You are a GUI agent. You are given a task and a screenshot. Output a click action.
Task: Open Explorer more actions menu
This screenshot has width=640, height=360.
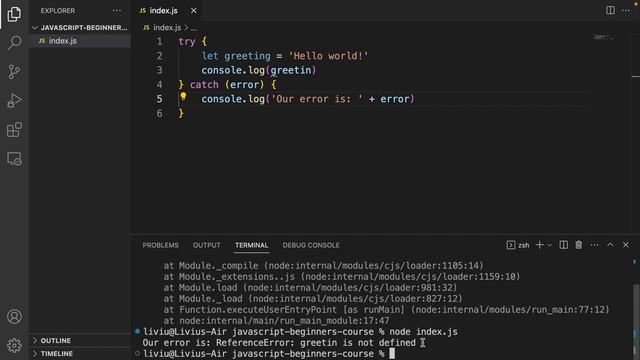point(117,11)
